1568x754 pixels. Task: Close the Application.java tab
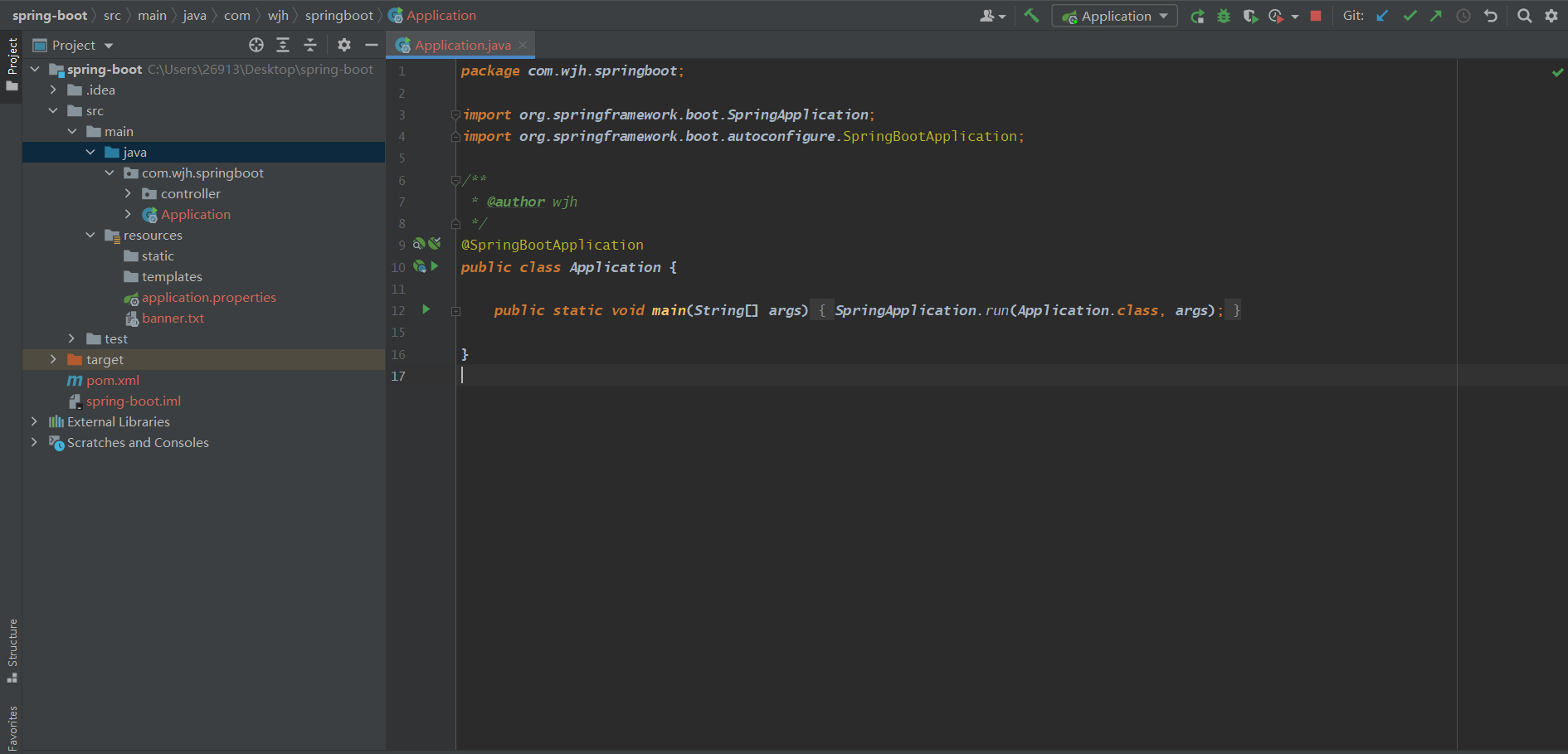(x=523, y=45)
